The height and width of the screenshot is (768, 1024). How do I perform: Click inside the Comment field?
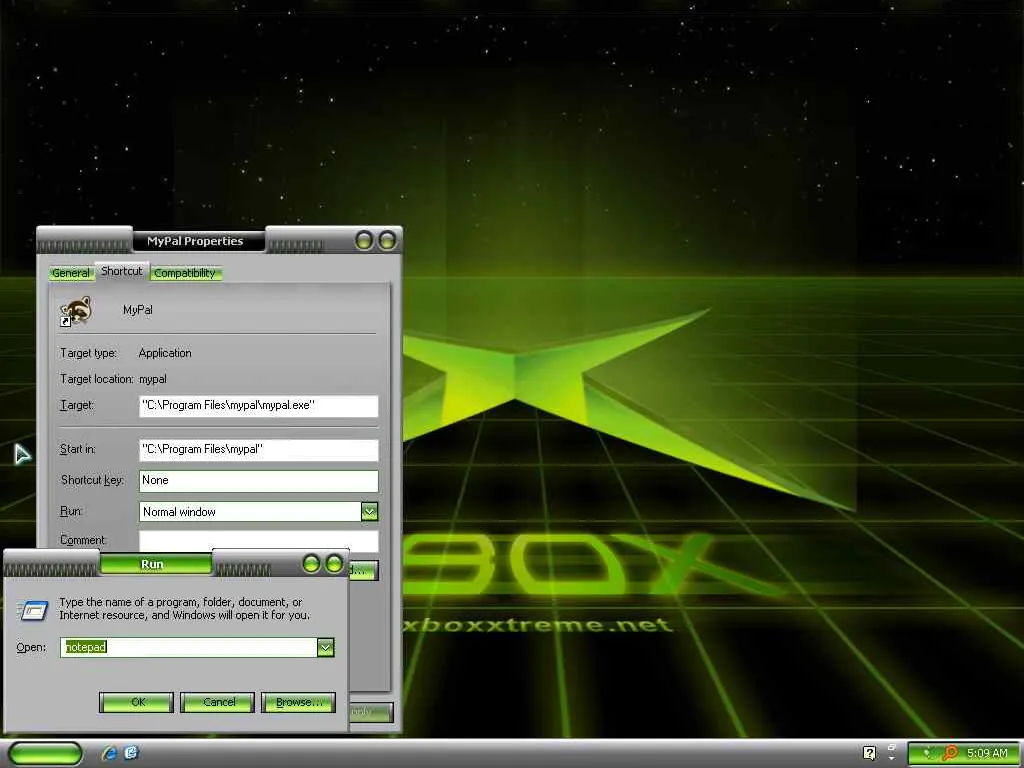259,540
